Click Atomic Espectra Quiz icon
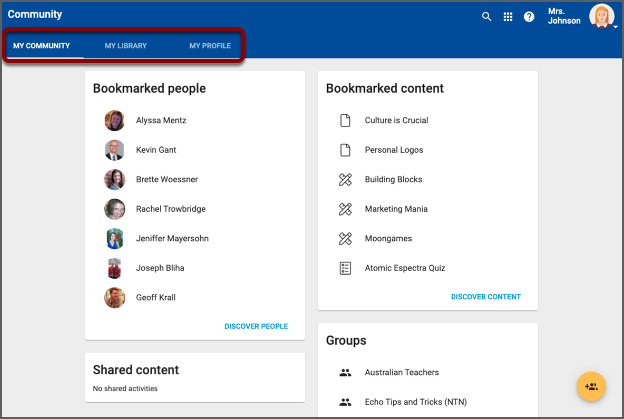Viewport: 624px width, 419px height. [345, 268]
